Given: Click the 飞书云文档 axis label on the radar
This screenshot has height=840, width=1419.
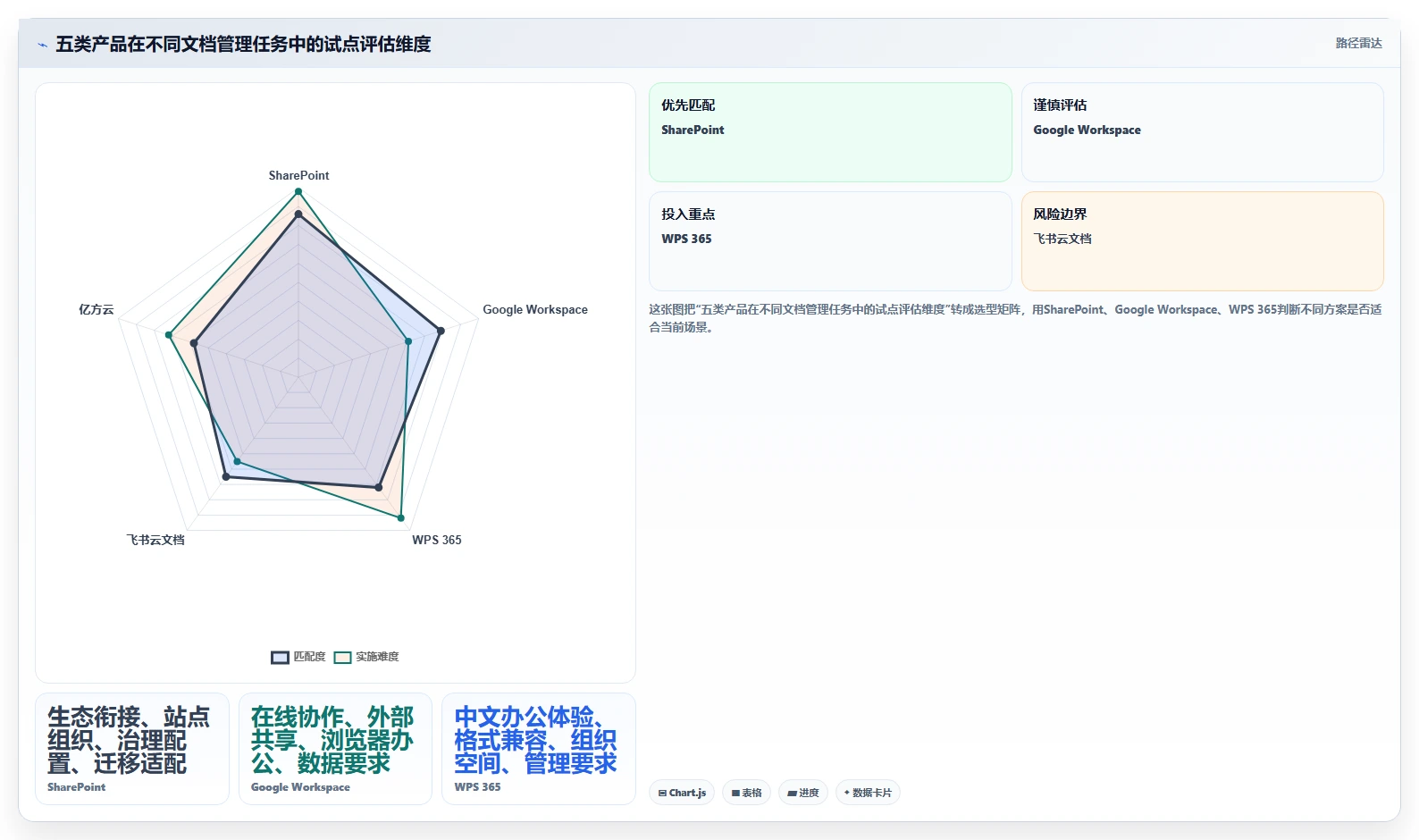Looking at the screenshot, I should point(155,540).
